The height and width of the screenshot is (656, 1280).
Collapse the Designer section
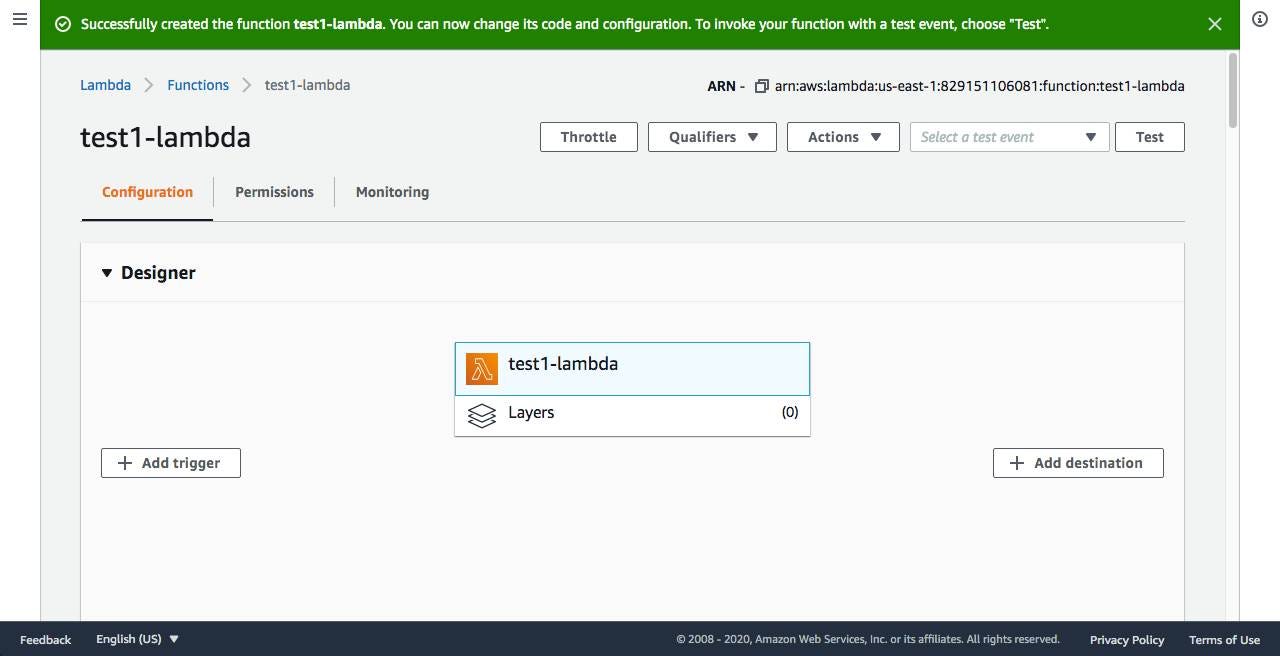coord(107,273)
